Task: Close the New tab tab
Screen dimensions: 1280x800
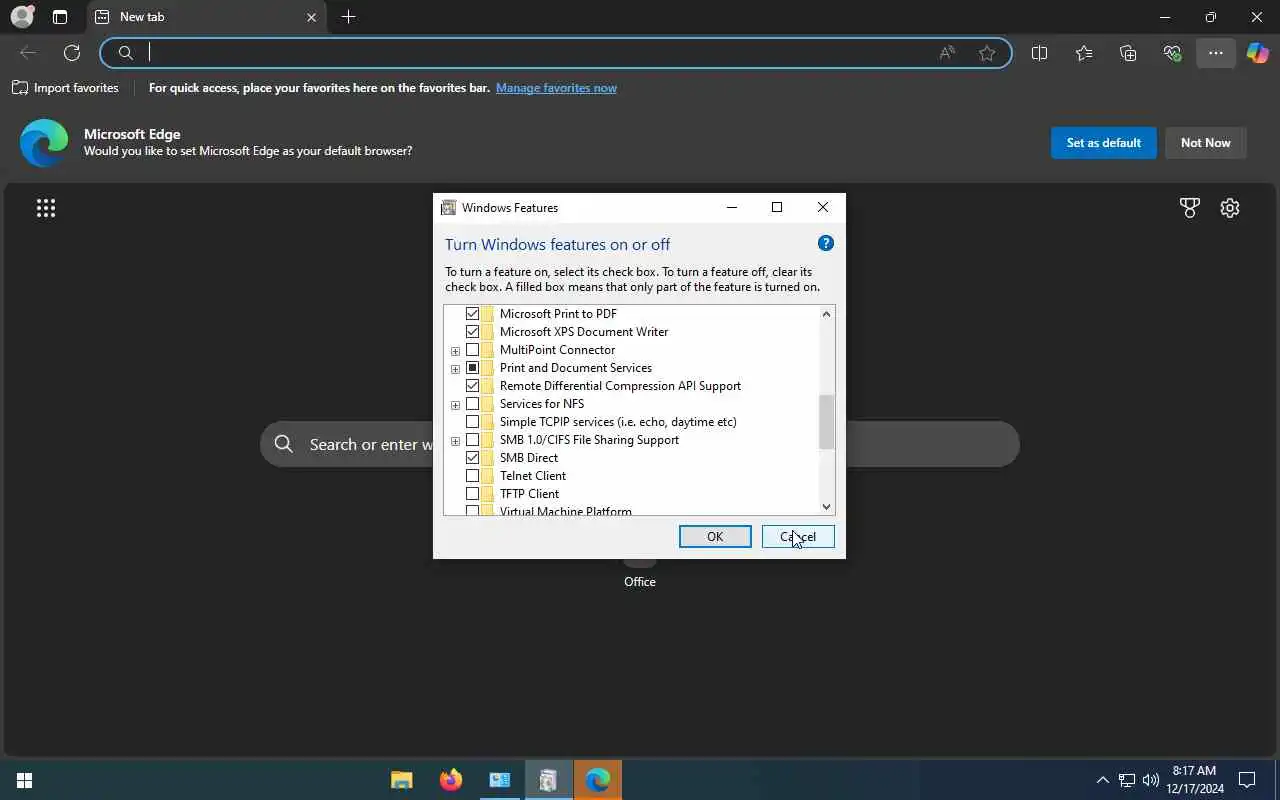Action: (x=311, y=17)
